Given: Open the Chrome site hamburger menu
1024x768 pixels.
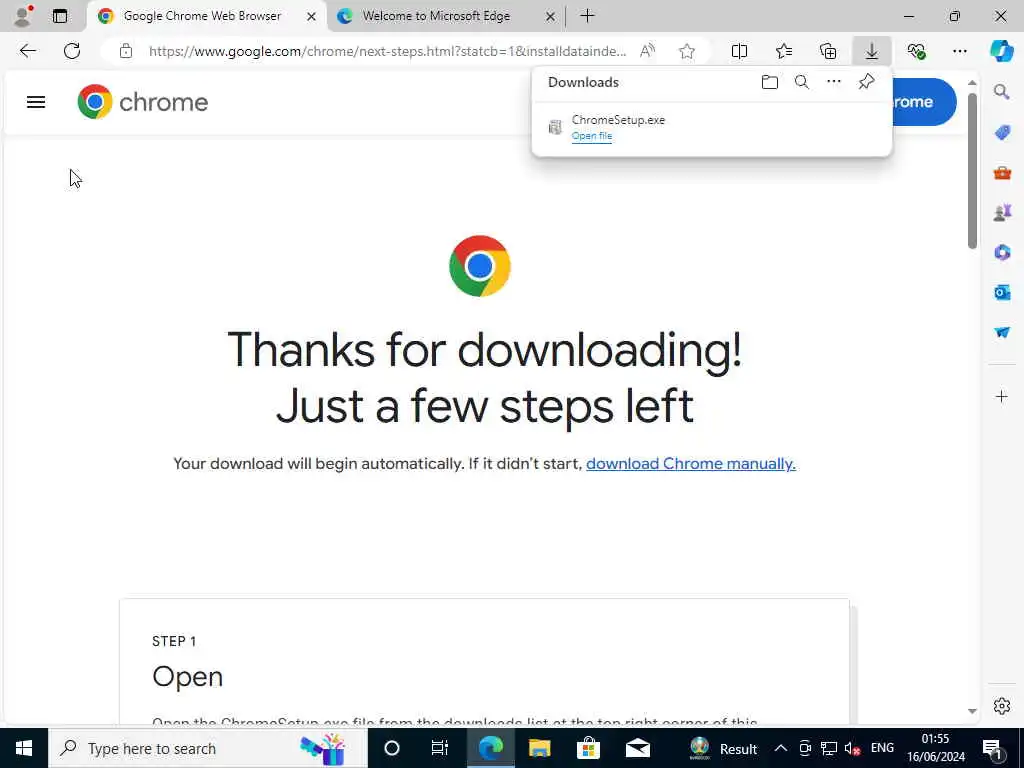Looking at the screenshot, I should pos(36,102).
